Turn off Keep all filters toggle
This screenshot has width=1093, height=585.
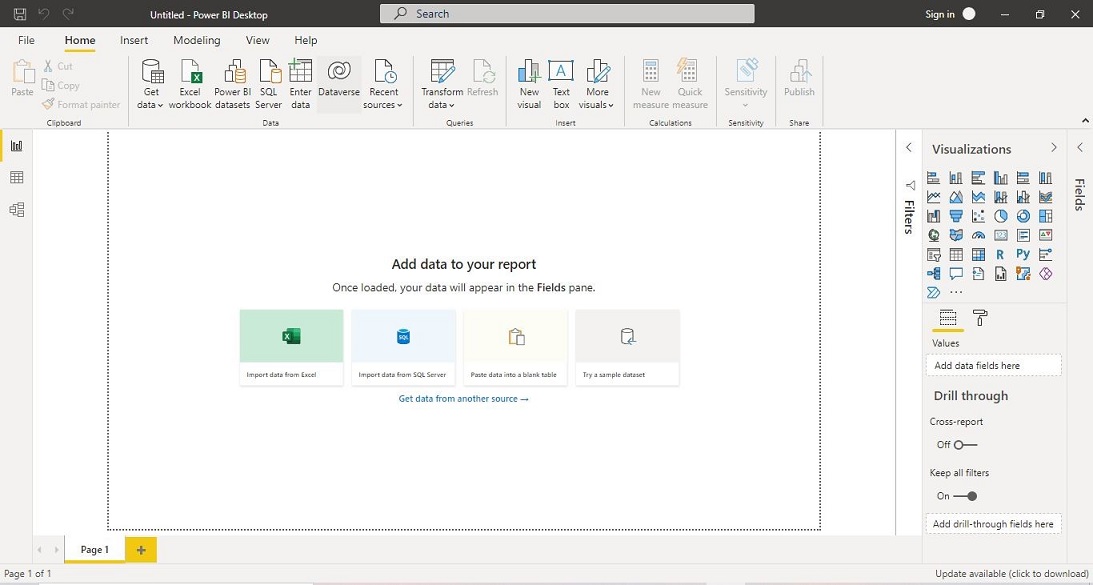965,496
